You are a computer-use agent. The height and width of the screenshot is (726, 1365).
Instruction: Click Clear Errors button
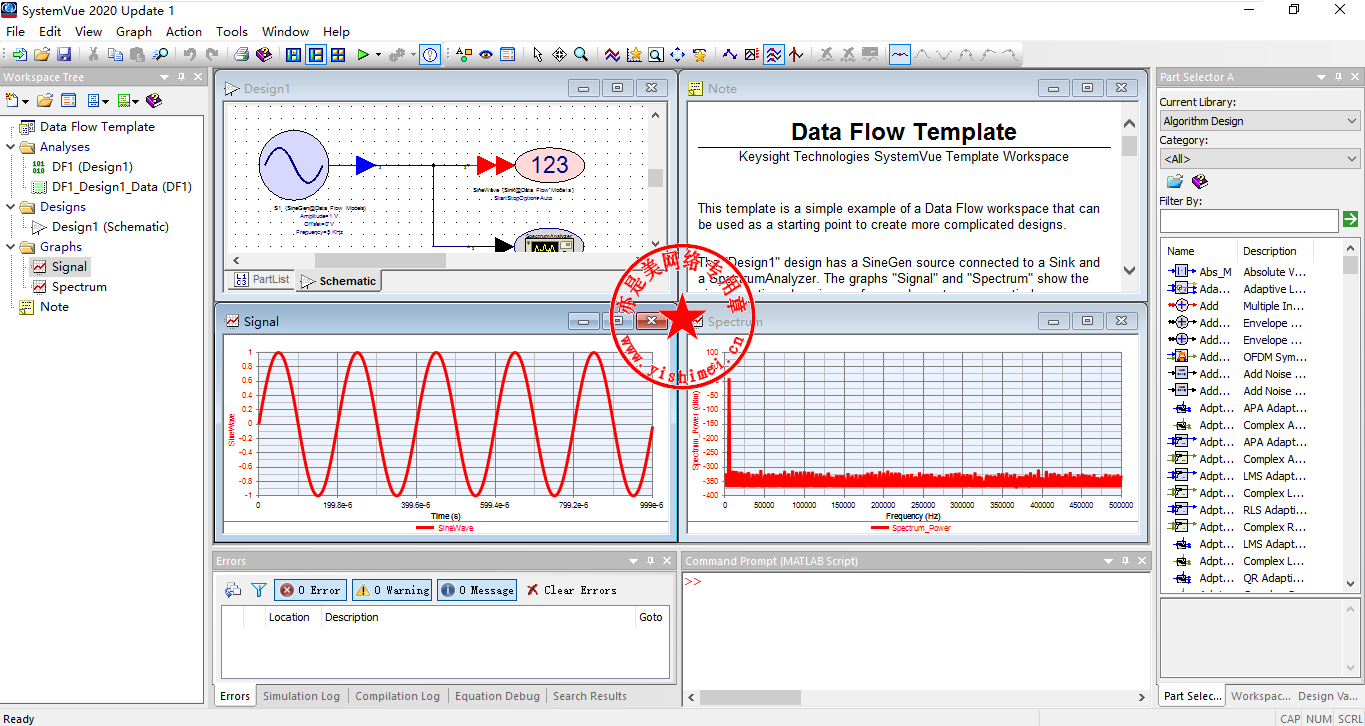(x=572, y=590)
